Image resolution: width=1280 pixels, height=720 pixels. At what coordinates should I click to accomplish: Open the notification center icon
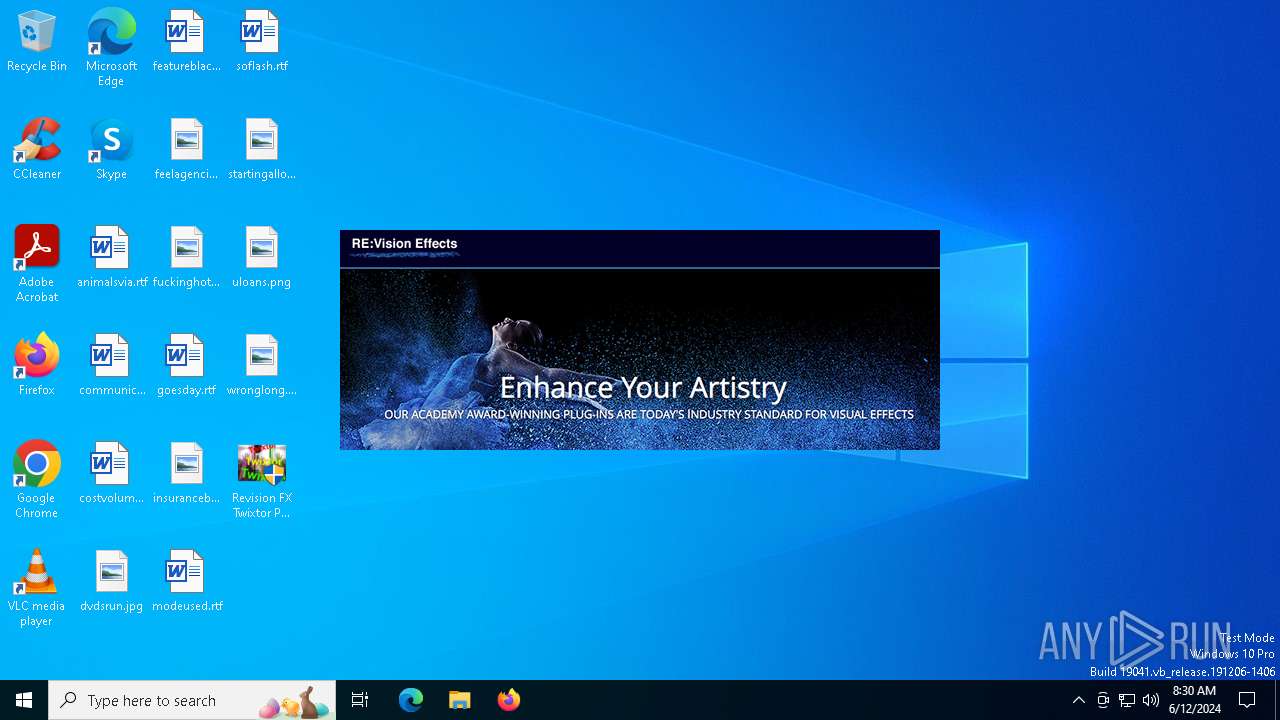pos(1248,700)
